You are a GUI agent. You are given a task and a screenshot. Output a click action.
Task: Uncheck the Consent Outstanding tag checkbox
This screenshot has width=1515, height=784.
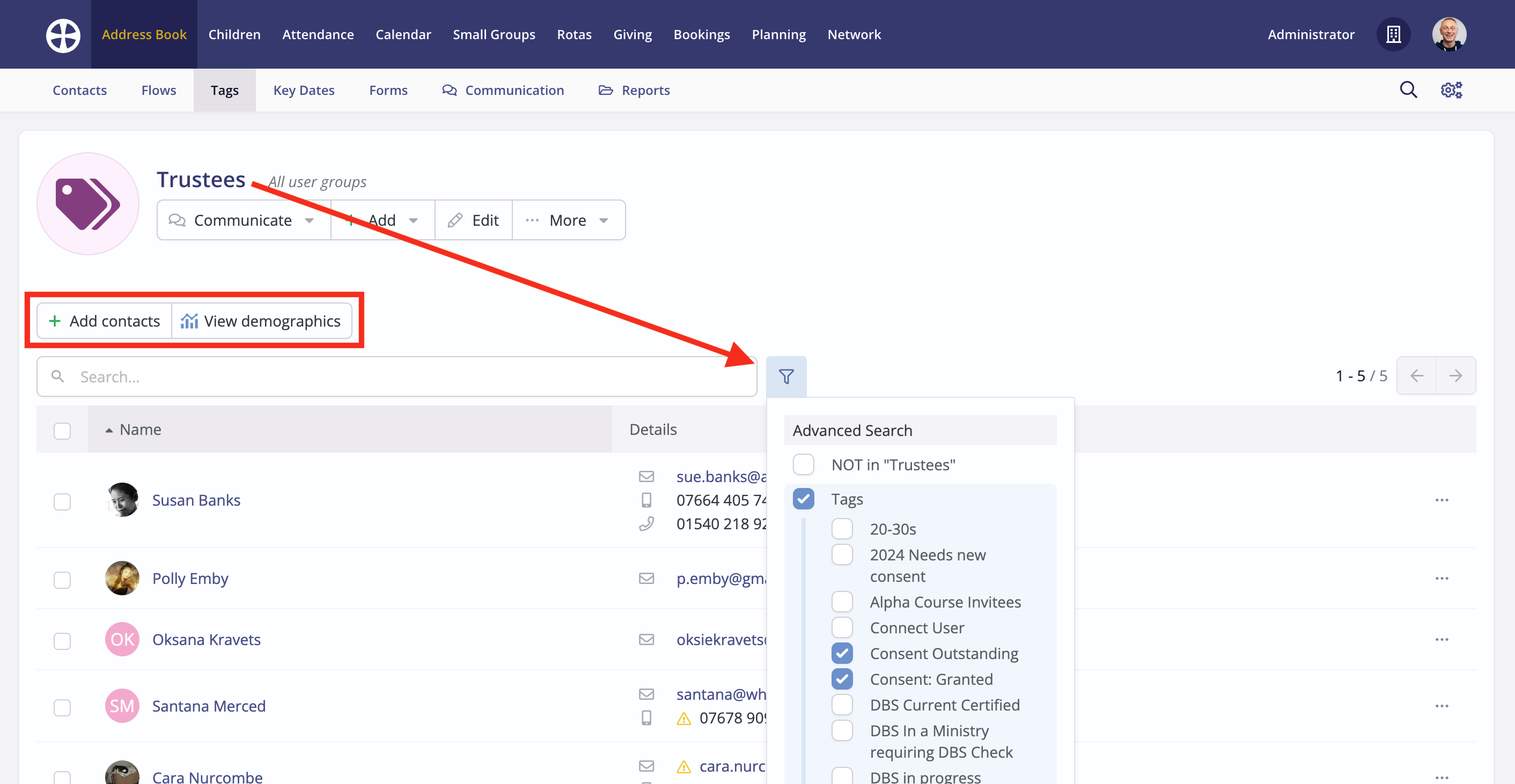(842, 653)
